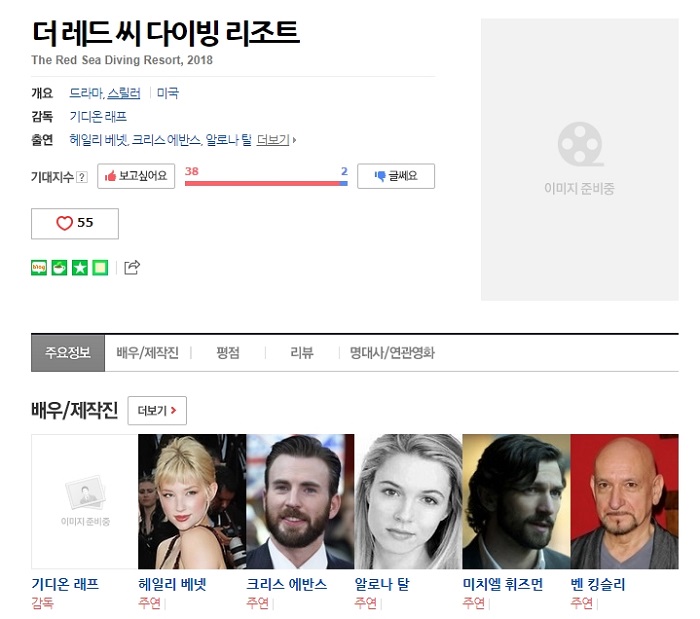
Task: Click 벤 킹슬리 name link
Action: [x=597, y=585]
